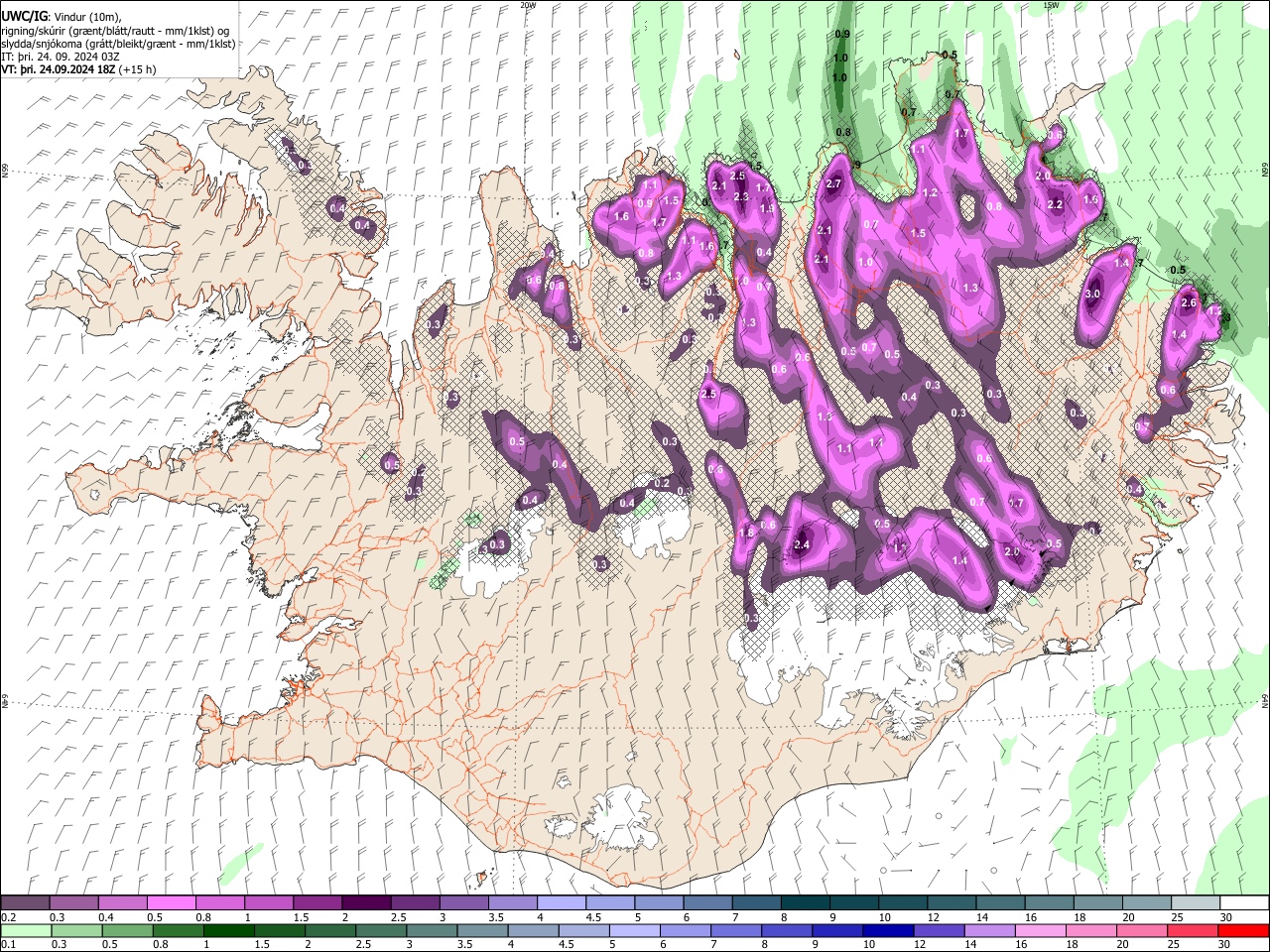Click the '2.6' snowfall value on map
The image size is (1270, 952).
pyautogui.click(x=1190, y=303)
